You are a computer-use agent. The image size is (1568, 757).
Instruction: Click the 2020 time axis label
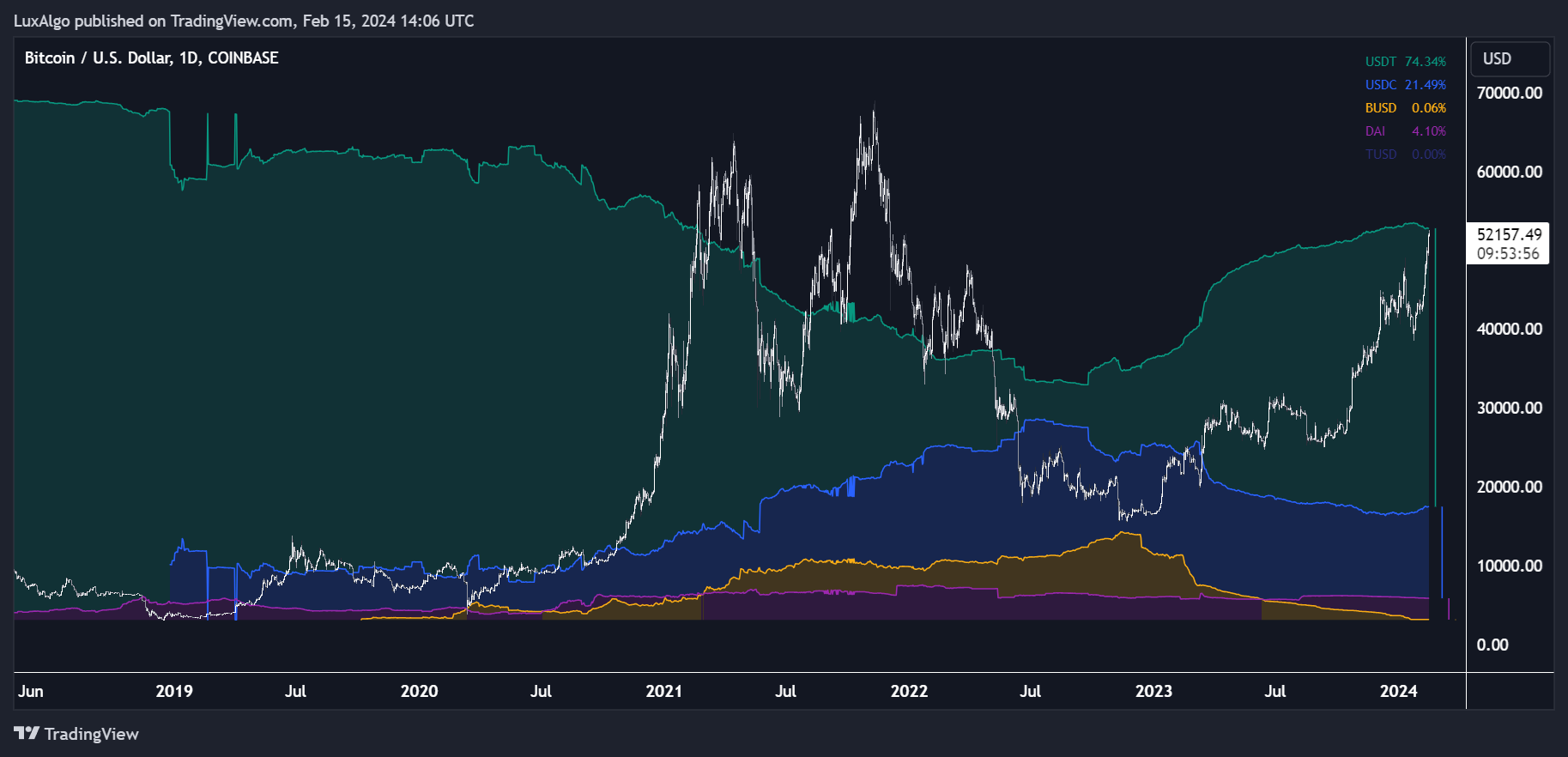pos(419,691)
